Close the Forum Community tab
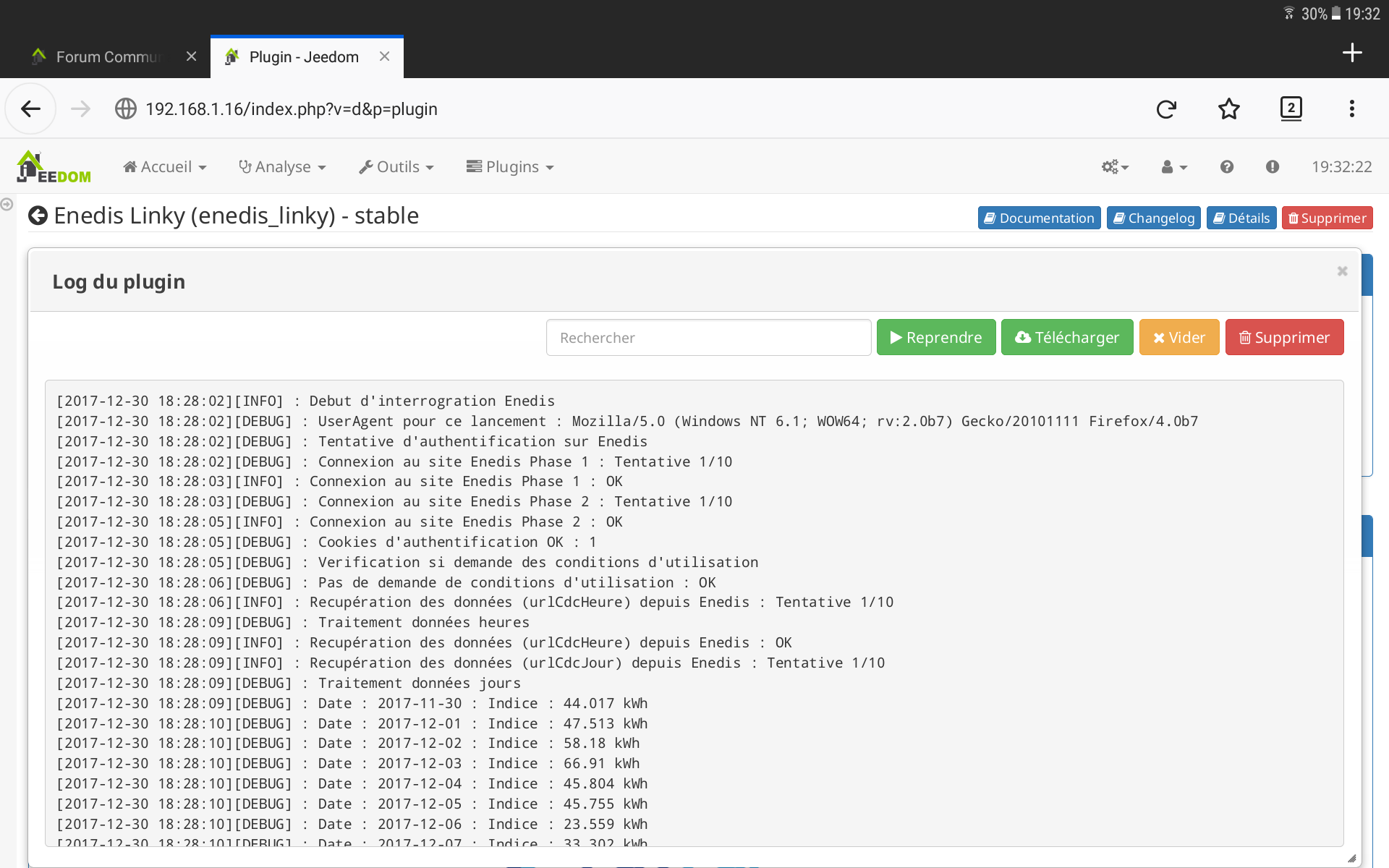Screen dimensions: 1389x868 pyautogui.click(x=191, y=56)
